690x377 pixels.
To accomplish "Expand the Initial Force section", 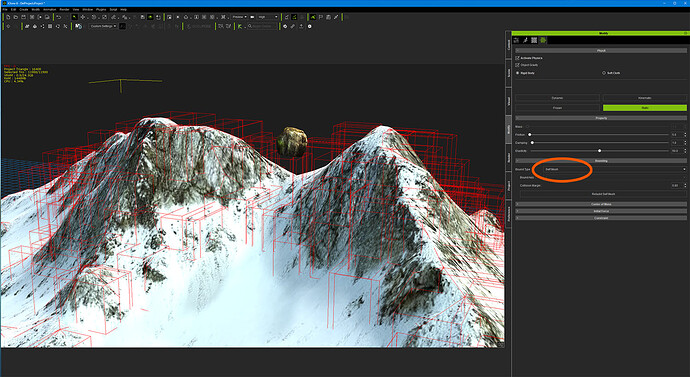I will [601, 211].
